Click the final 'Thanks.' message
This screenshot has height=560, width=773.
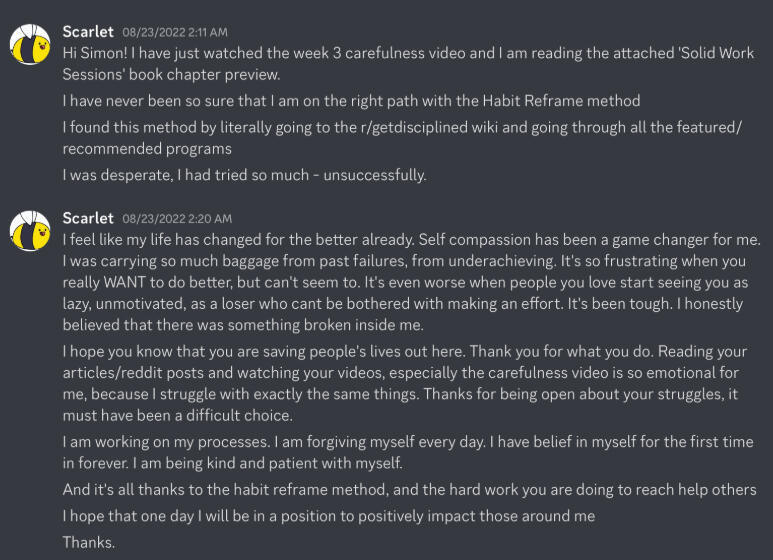(89, 543)
